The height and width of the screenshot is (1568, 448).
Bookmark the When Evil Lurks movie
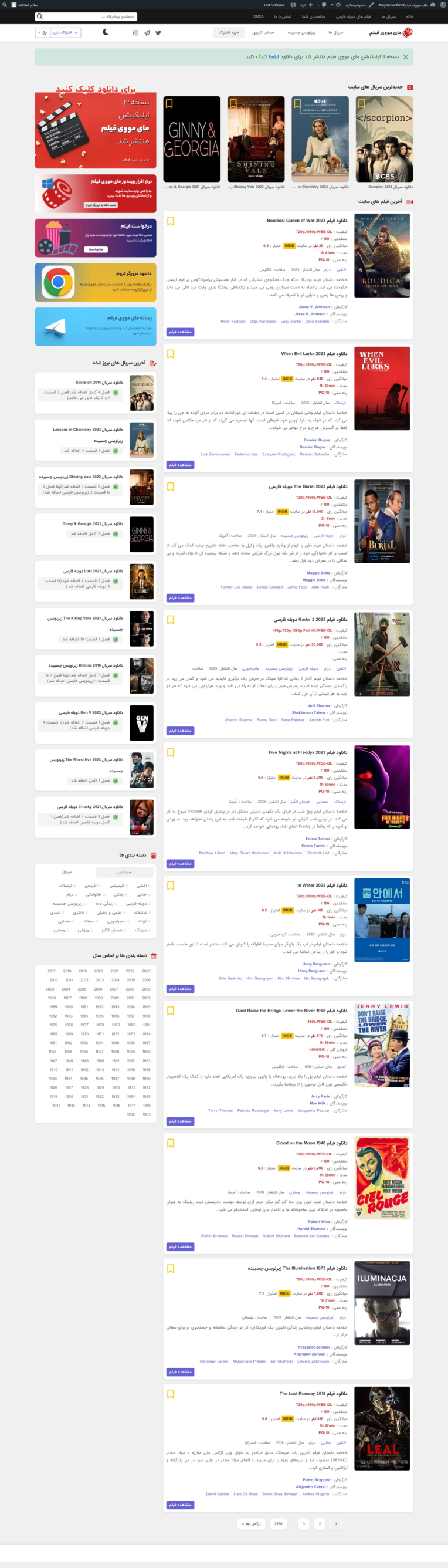coord(170,354)
